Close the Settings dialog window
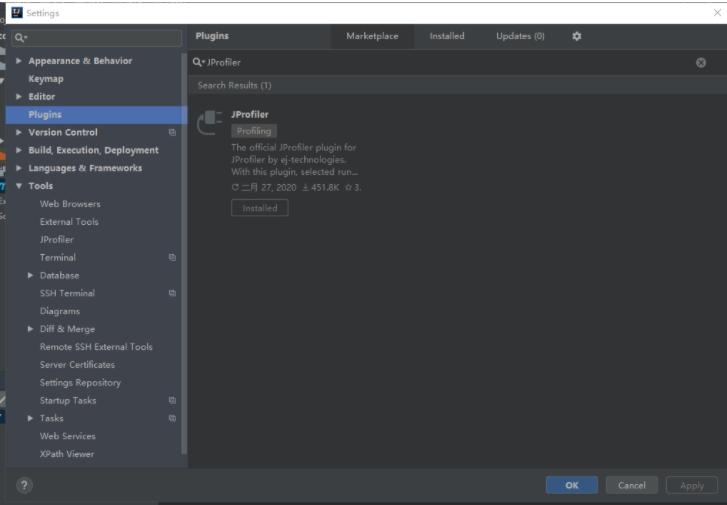This screenshot has height=505, width=727. pyautogui.click(x=717, y=13)
